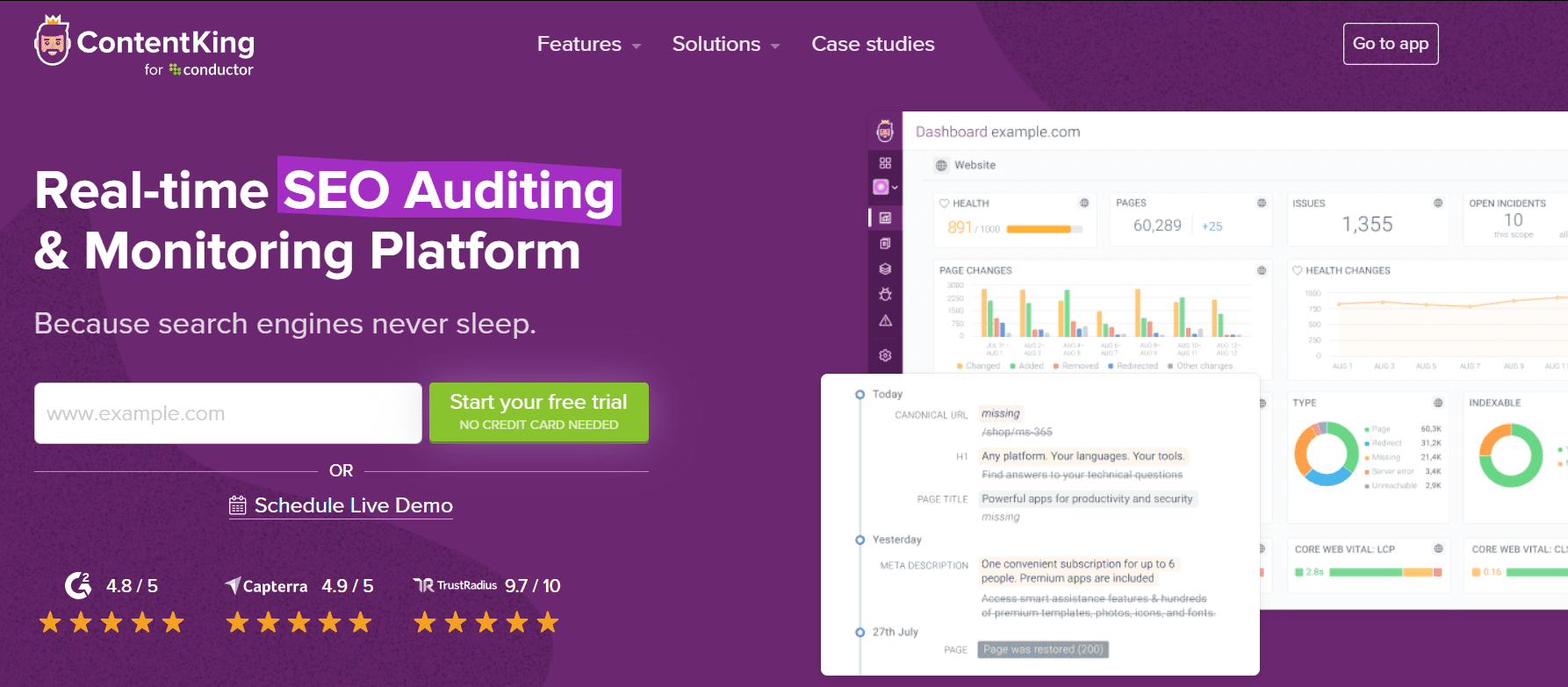
Task: Click the Core Web Vital LCP bar
Action: point(1385,572)
